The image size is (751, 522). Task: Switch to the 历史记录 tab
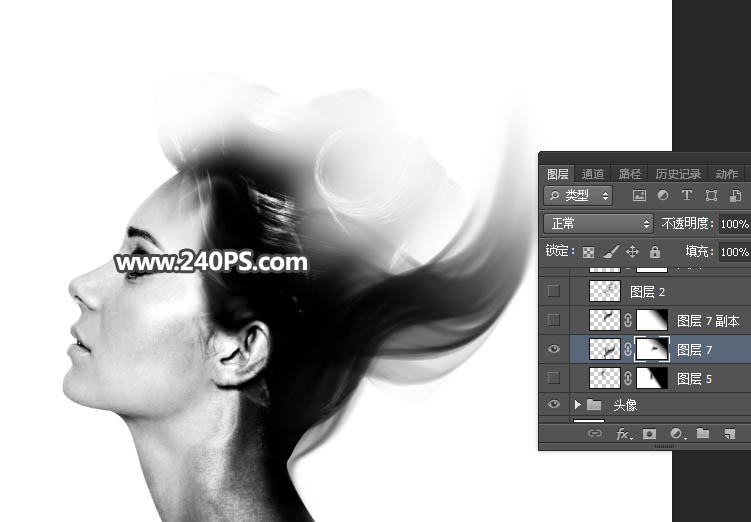[x=678, y=174]
